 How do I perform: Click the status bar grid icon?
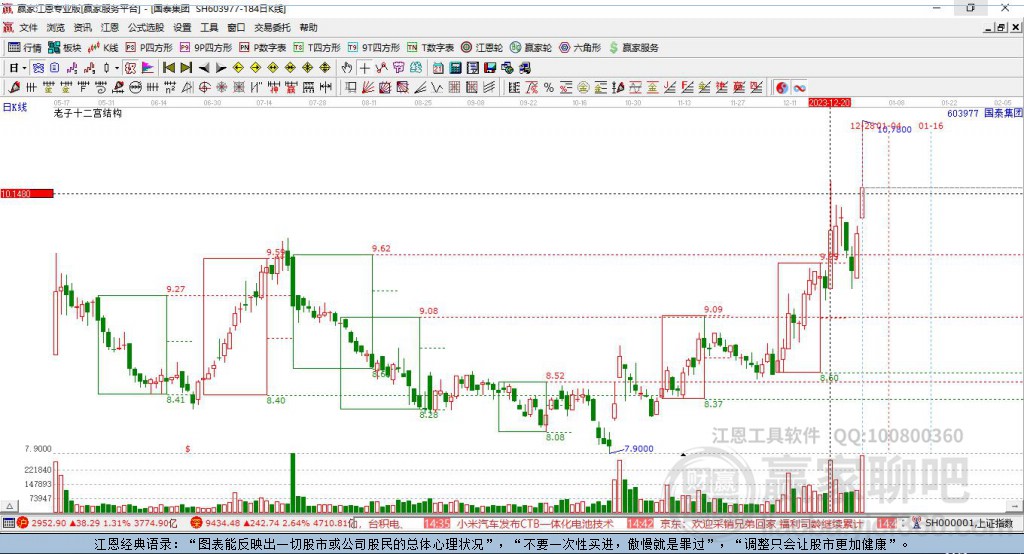click(8, 523)
